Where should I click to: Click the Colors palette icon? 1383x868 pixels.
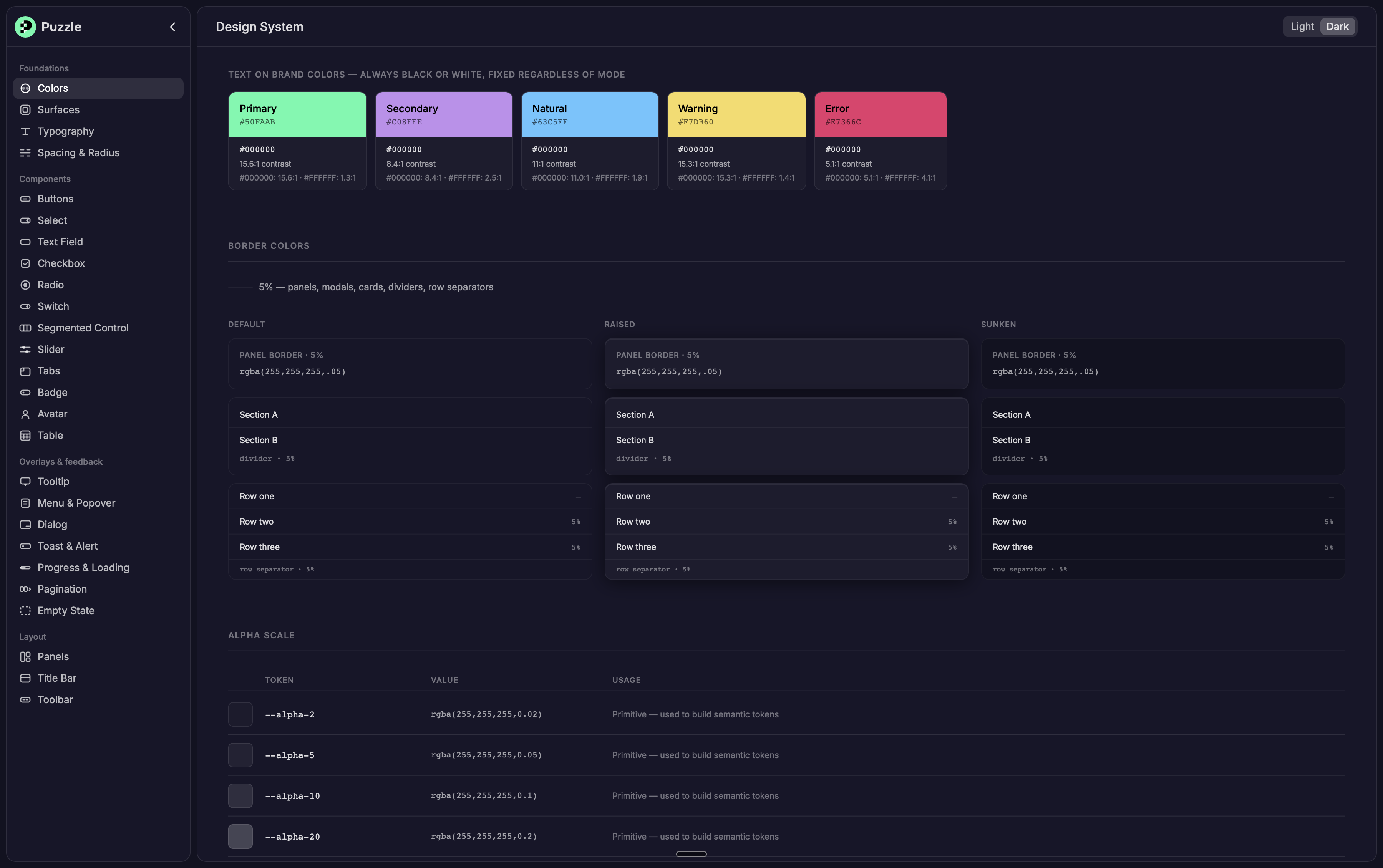(x=25, y=88)
